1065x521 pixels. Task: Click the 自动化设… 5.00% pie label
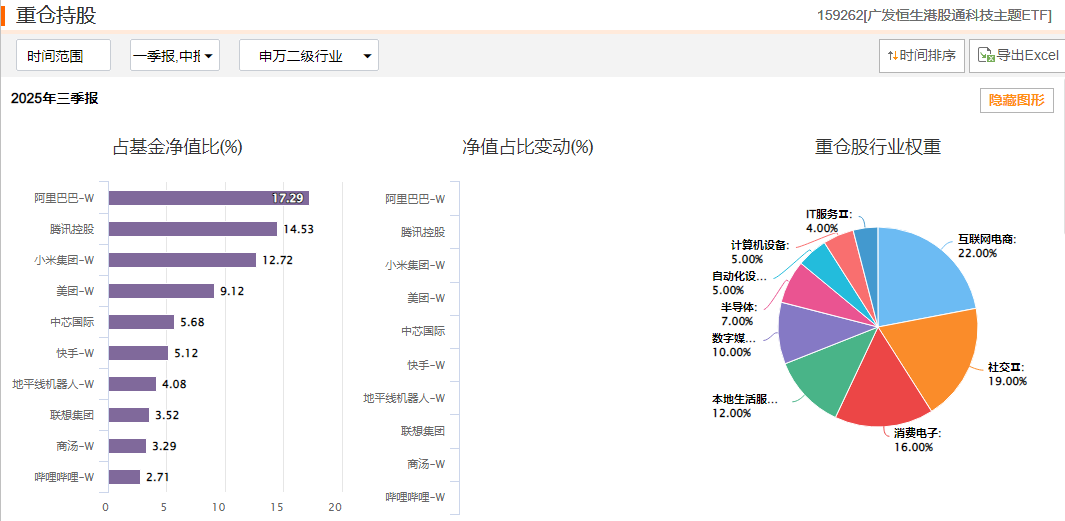point(739,283)
